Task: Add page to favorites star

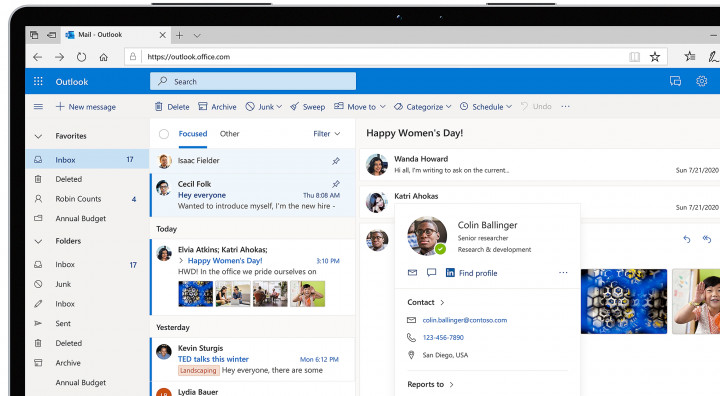Action: [655, 57]
